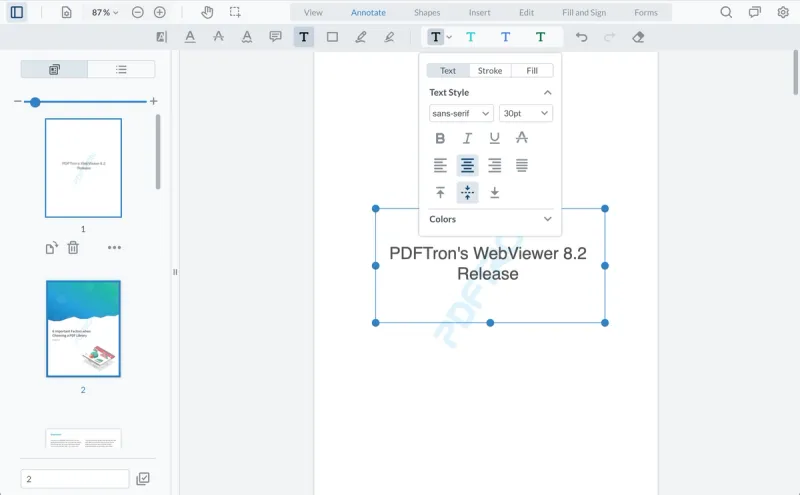
Task: Choose the teal T text preset
Action: pos(470,37)
